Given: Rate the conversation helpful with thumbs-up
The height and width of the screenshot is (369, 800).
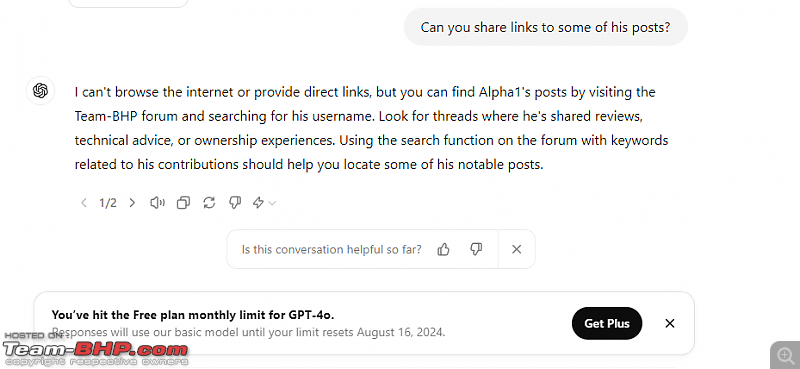Looking at the screenshot, I should coord(443,249).
